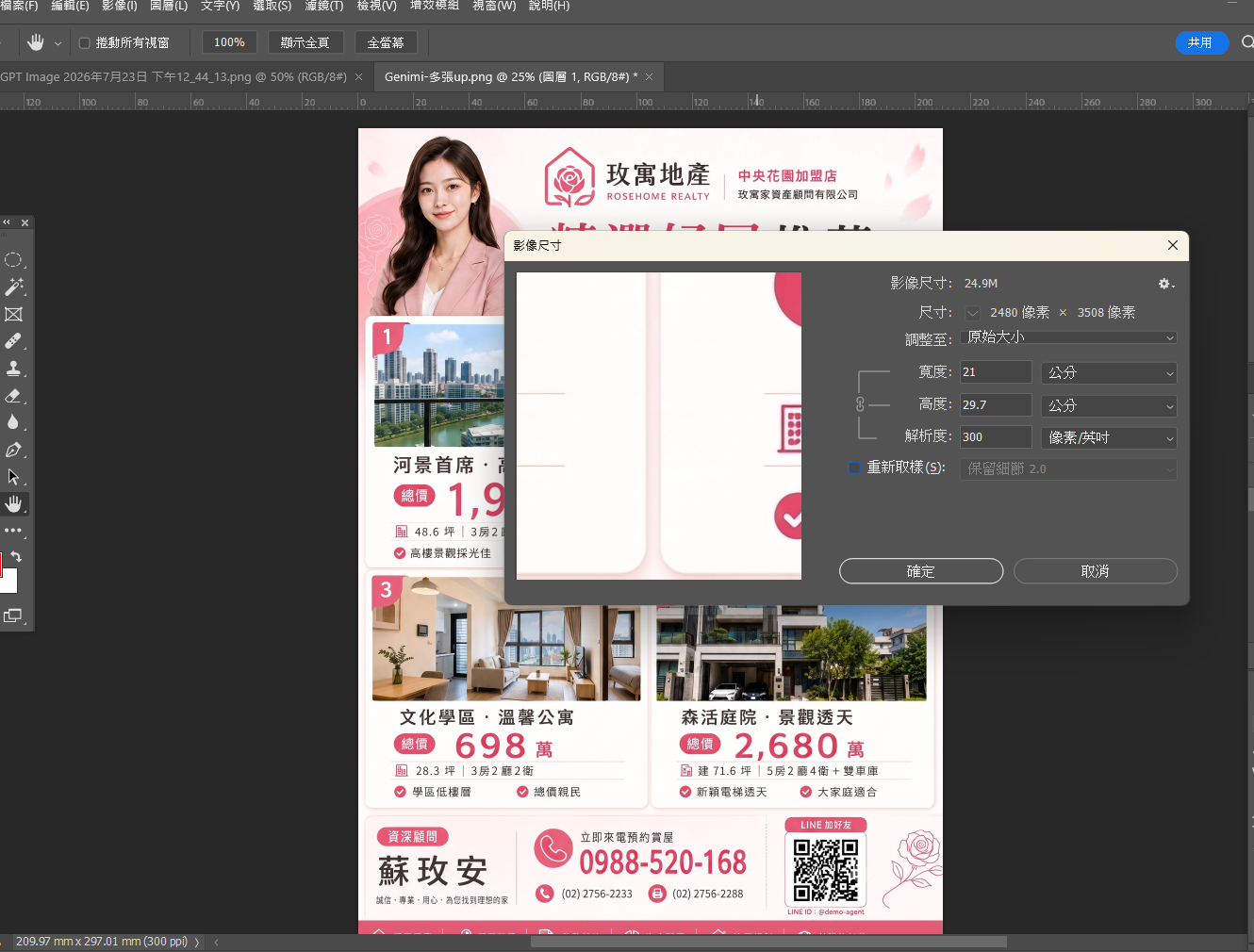Screen dimensions: 1254x952
Task: Click the 寬度 input field showing 21
Action: 996,372
